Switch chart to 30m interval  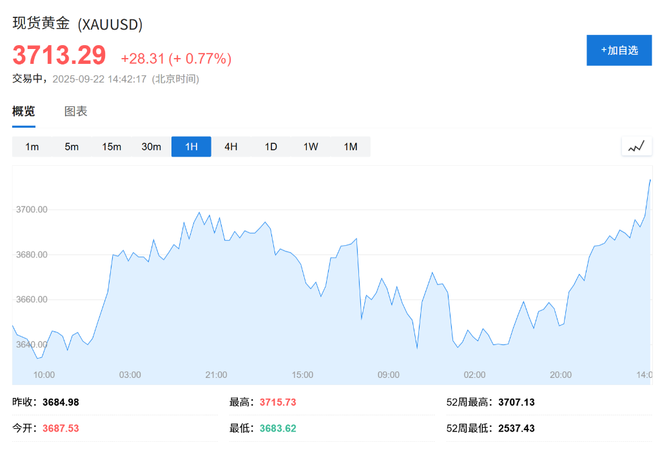click(151, 147)
